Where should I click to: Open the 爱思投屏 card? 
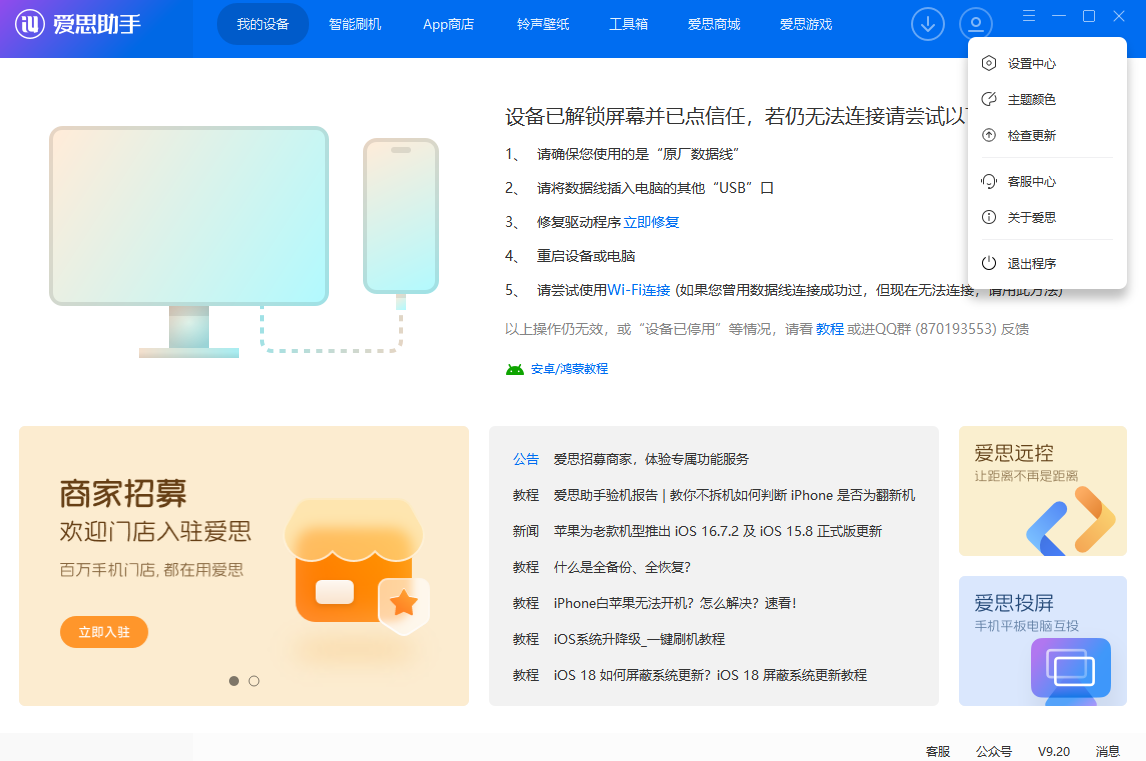coord(1042,641)
